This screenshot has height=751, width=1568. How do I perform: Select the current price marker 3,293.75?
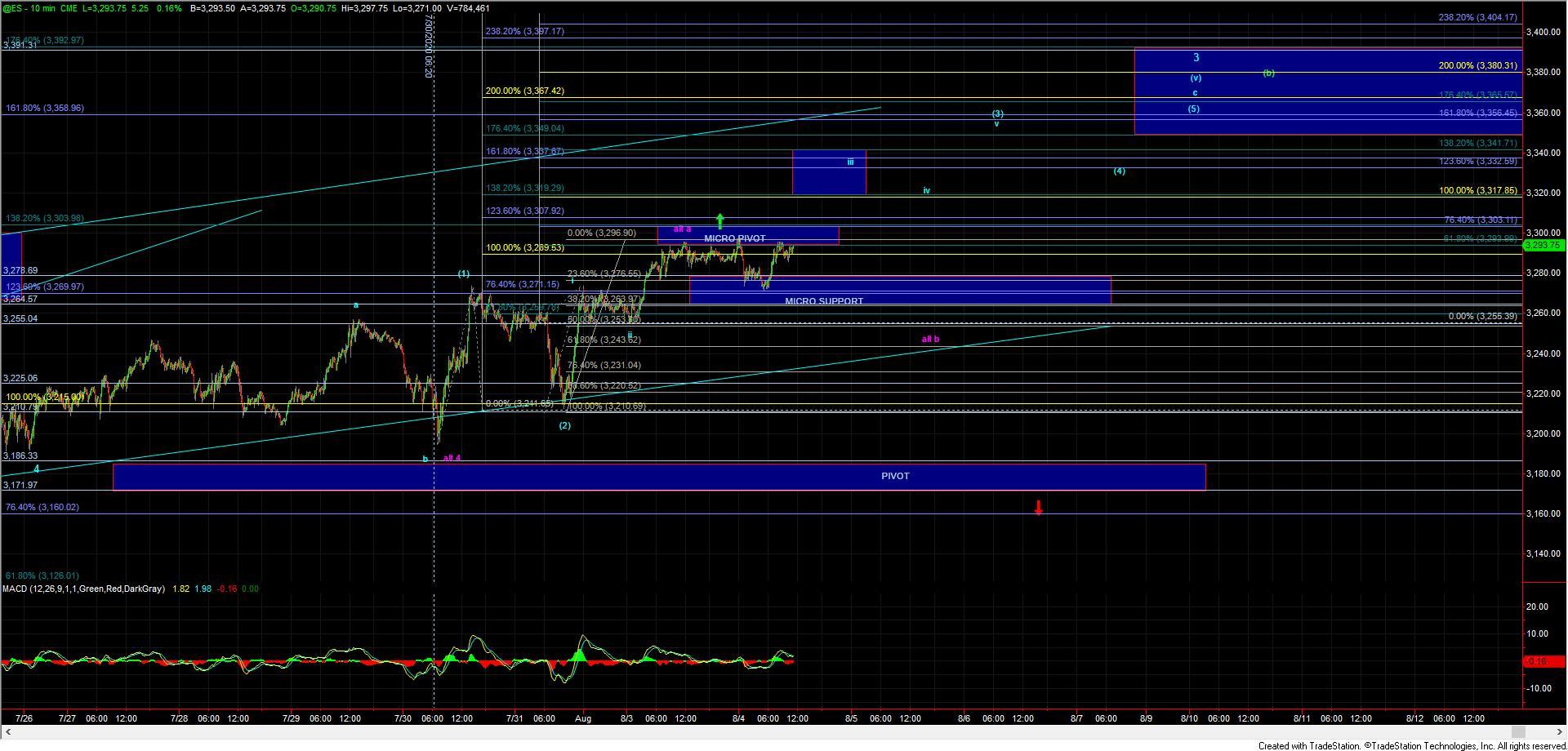pos(1544,245)
